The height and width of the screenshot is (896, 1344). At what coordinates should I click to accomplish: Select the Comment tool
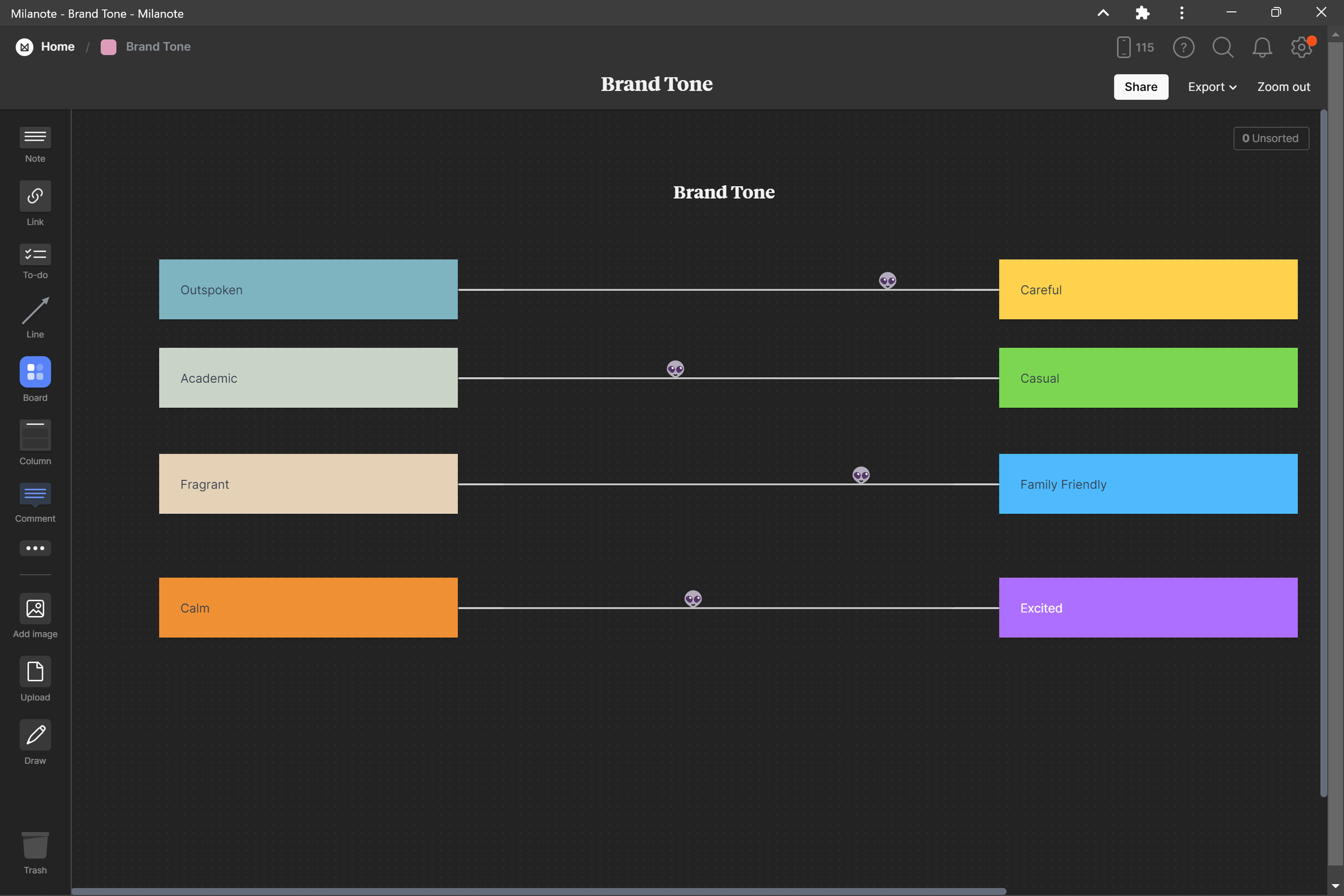click(35, 494)
